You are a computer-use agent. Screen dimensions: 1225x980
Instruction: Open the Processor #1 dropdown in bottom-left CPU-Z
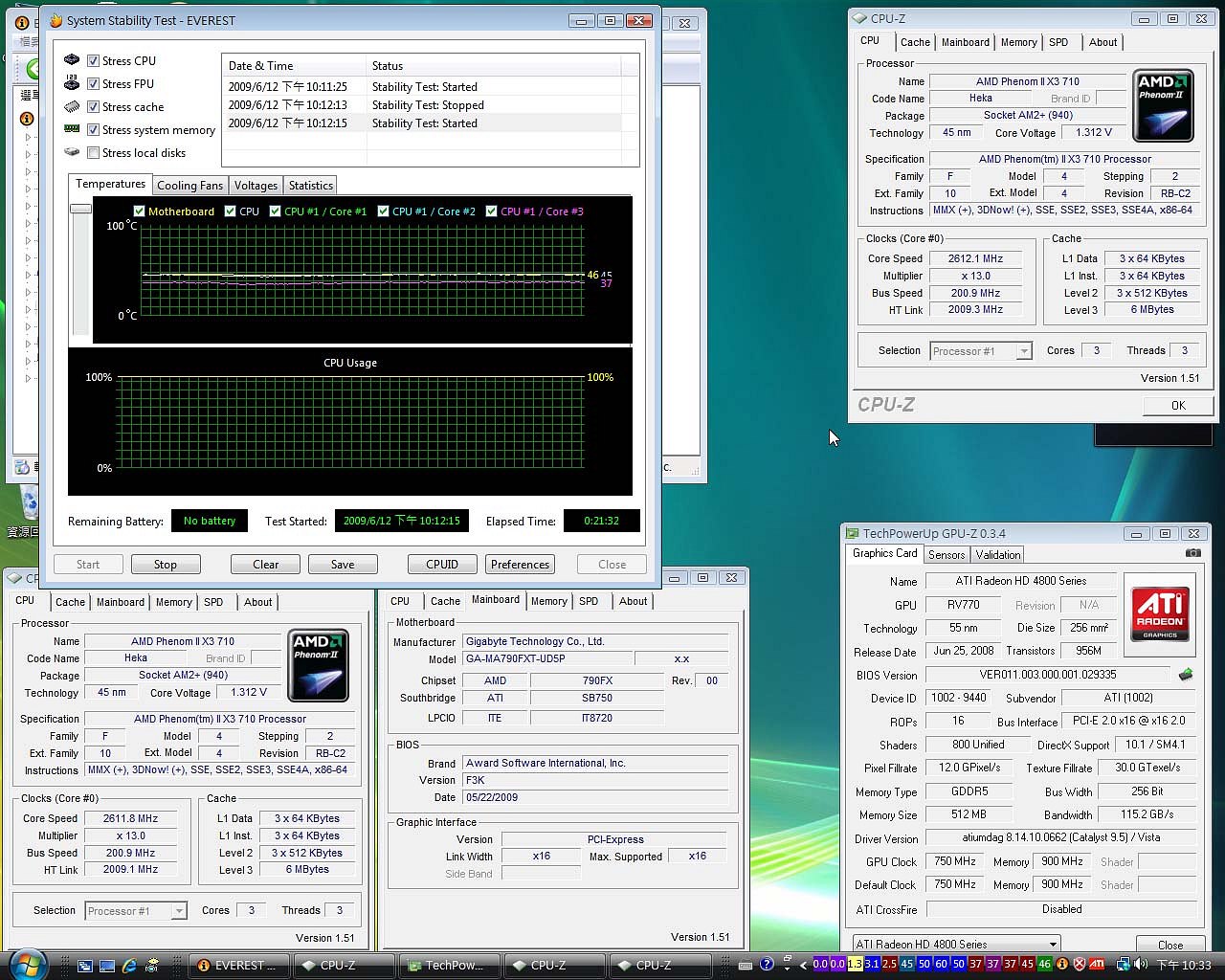click(x=178, y=911)
